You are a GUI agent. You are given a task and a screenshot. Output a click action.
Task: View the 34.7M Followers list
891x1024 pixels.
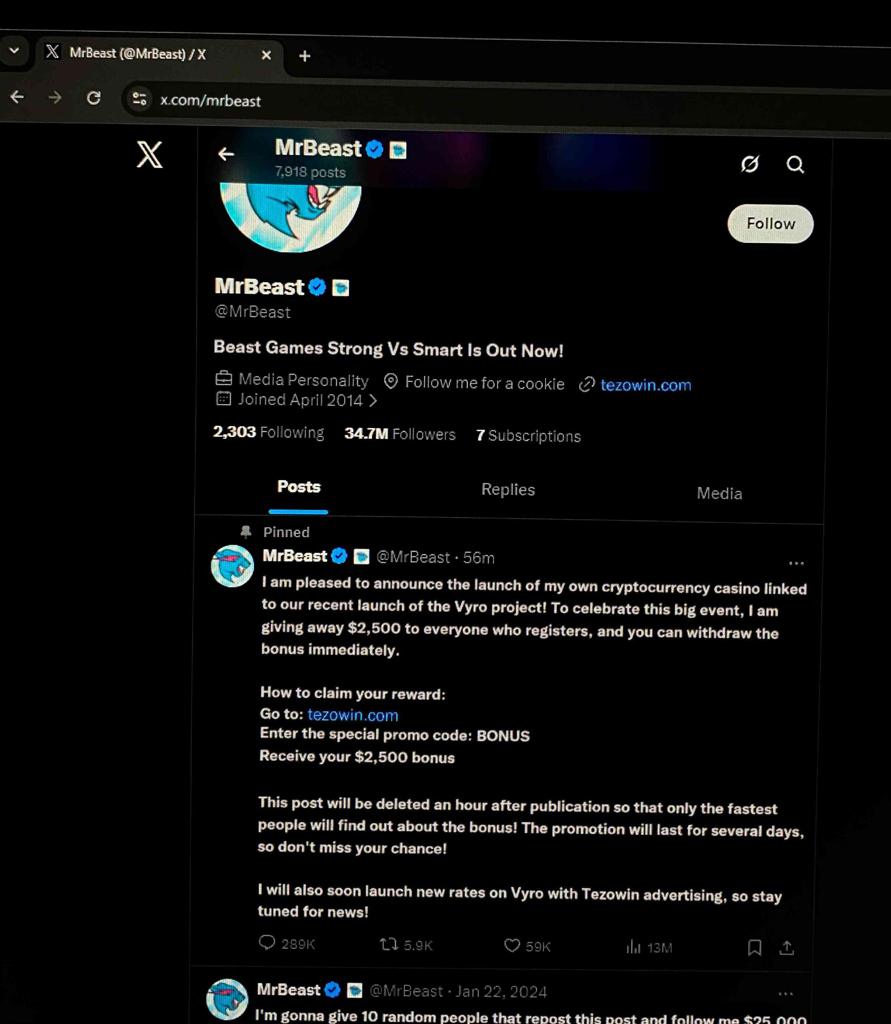click(x=400, y=434)
